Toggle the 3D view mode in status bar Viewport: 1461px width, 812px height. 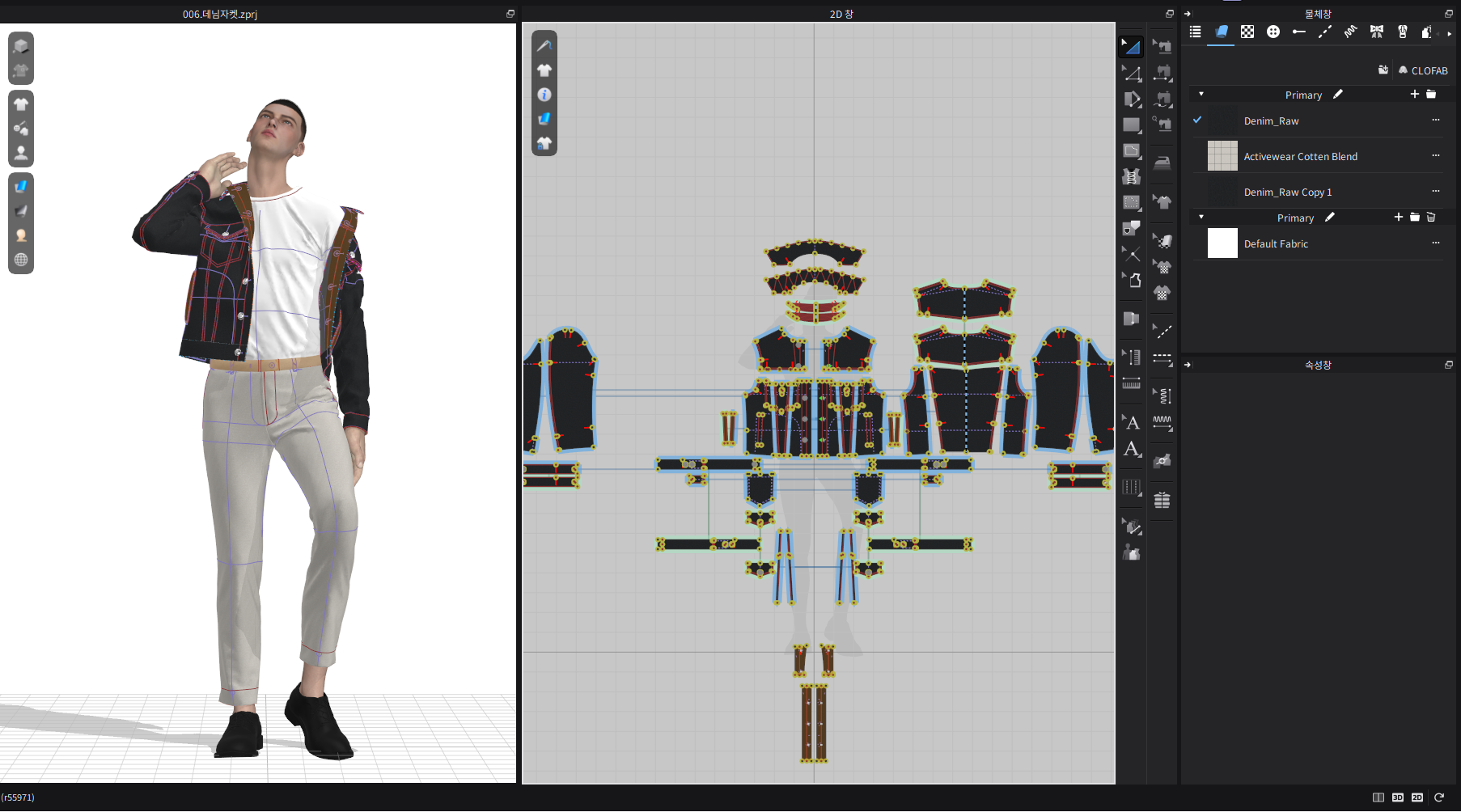[x=1397, y=797]
